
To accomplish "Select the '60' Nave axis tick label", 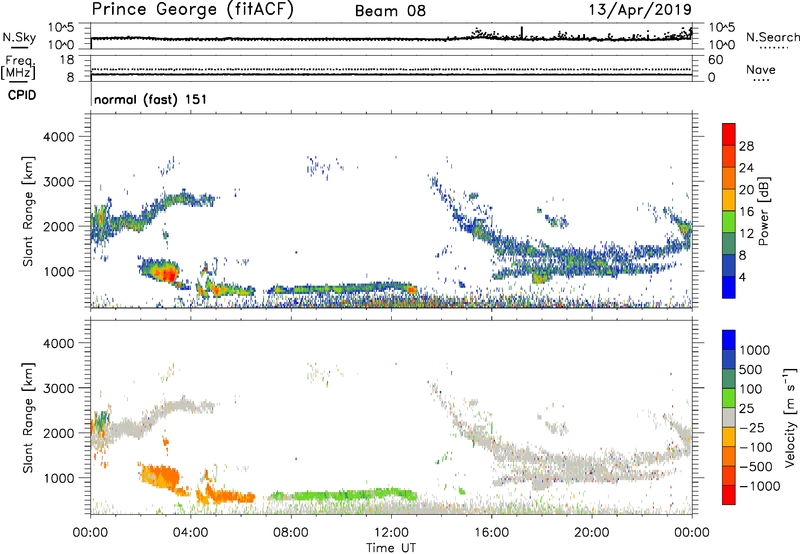I will point(715,60).
